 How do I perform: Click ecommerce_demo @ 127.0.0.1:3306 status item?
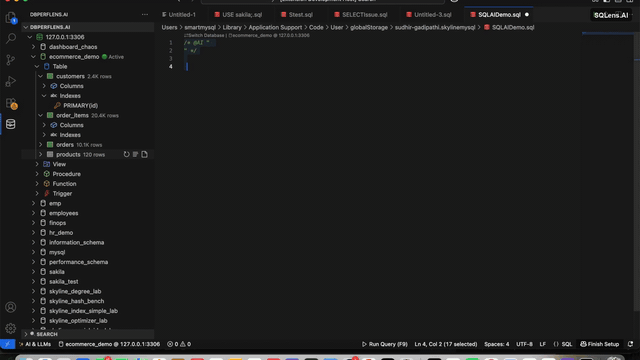click(109, 344)
